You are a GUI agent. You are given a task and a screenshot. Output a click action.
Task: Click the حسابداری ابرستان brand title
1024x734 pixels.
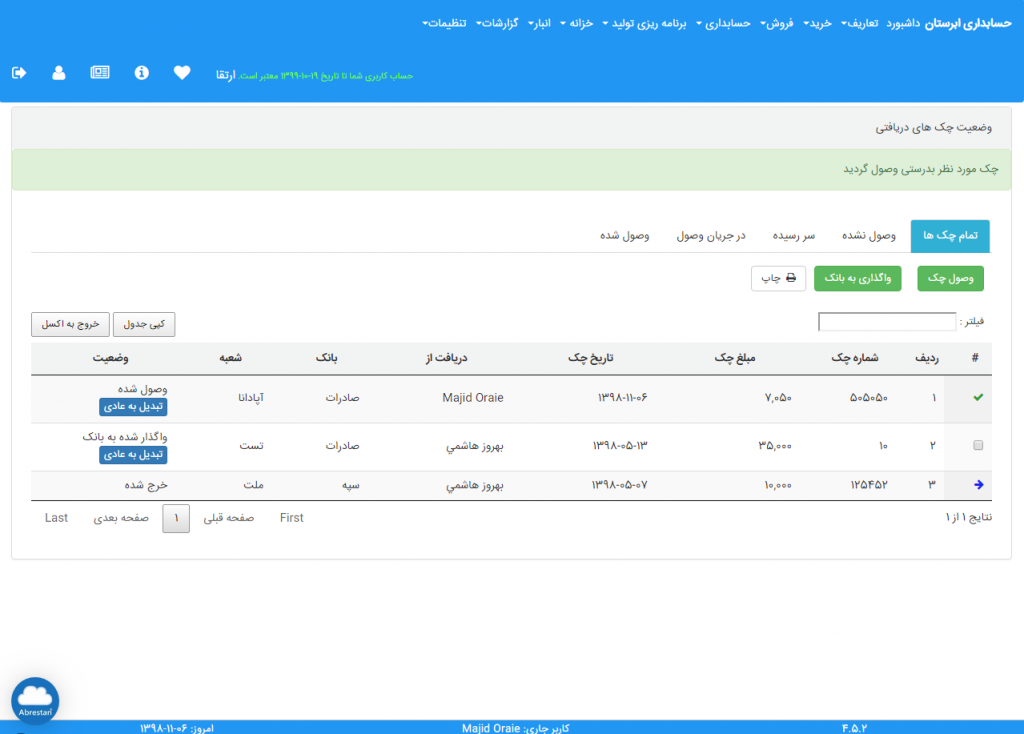pos(968,24)
